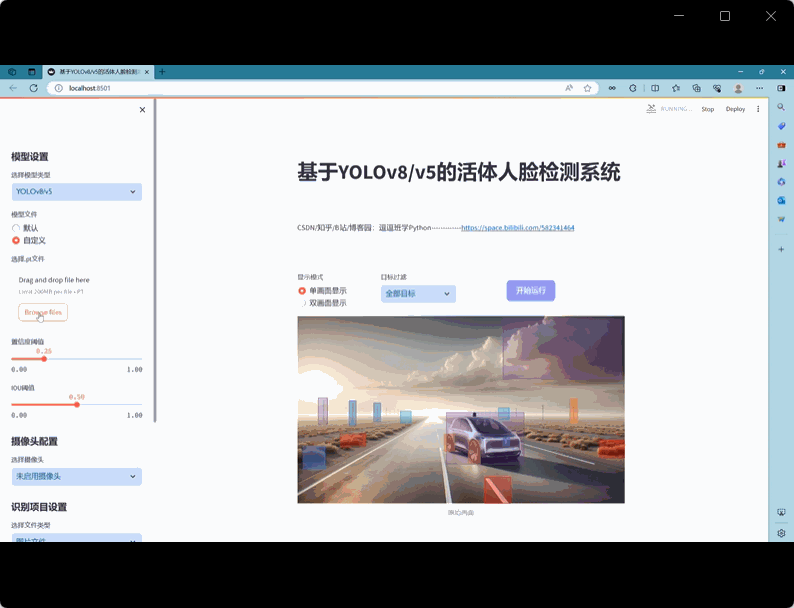The image size is (794, 608).
Task: Adjust the 置信度阈值 slider handle
Action: [x=44, y=359]
